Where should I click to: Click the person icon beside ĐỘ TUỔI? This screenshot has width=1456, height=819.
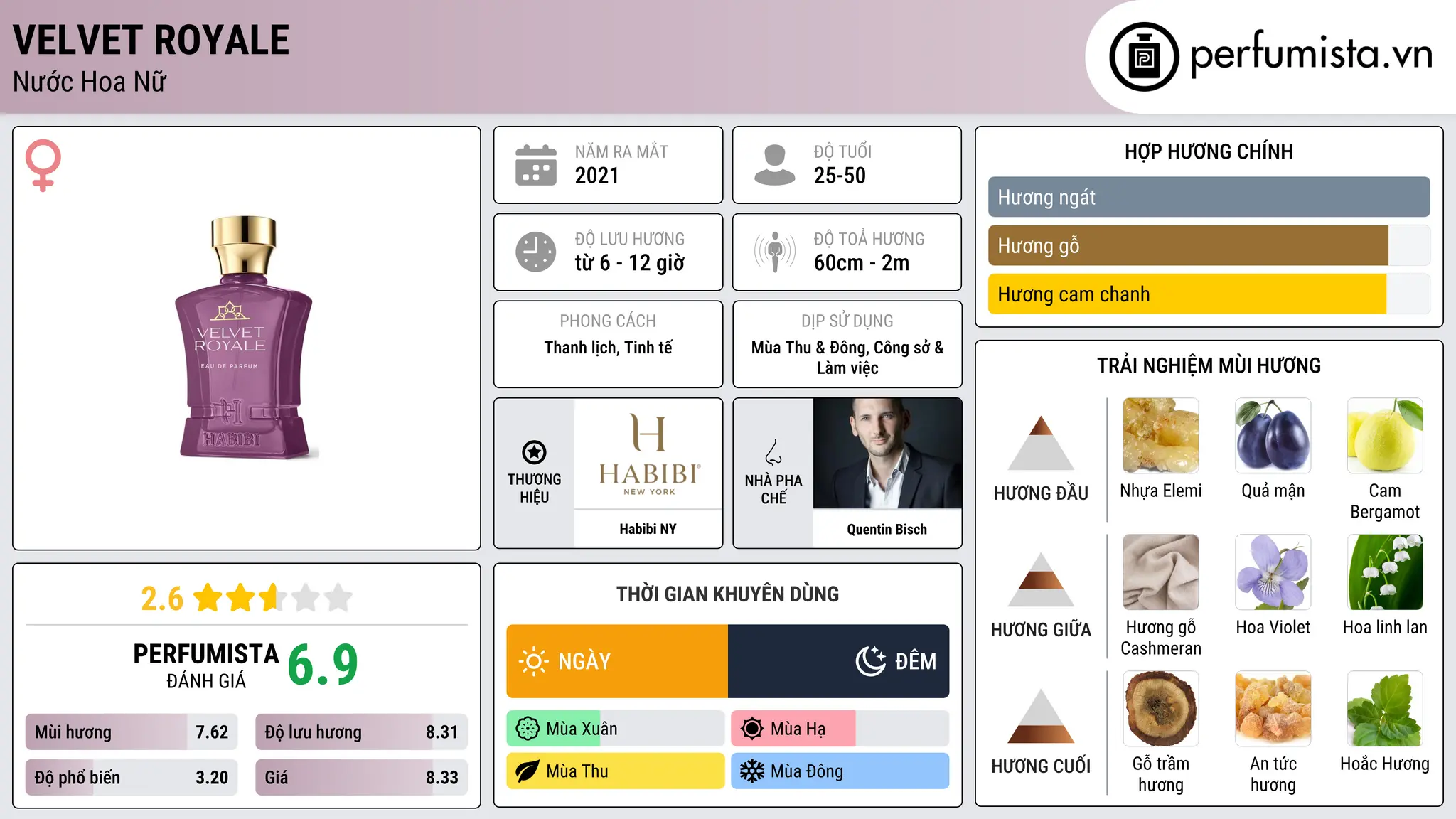tap(774, 165)
